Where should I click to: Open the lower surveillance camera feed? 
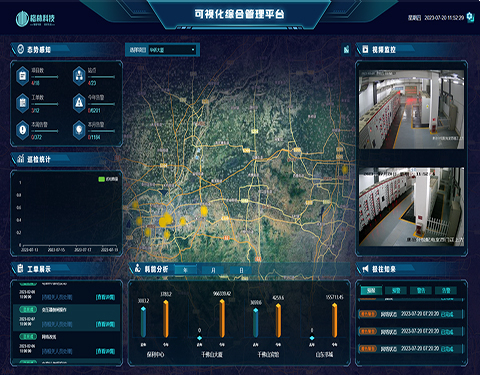pyautogui.click(x=411, y=207)
